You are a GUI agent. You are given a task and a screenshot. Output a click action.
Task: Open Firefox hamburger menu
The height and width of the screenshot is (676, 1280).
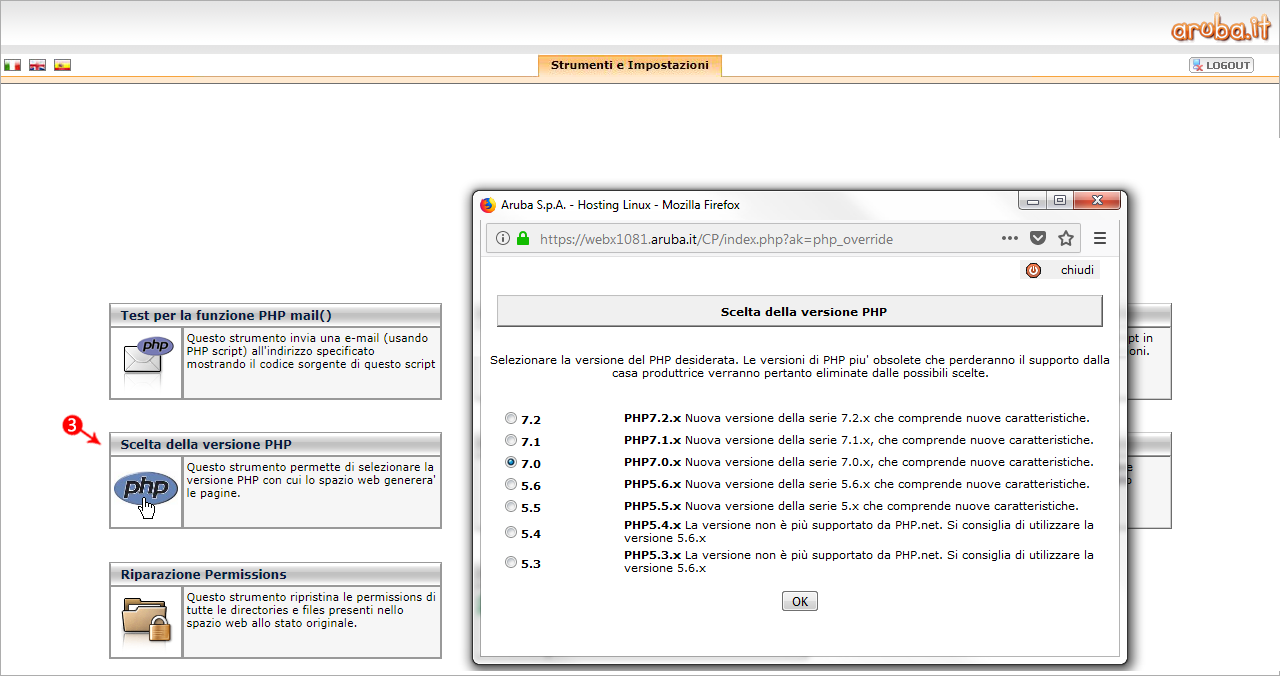(x=1100, y=238)
